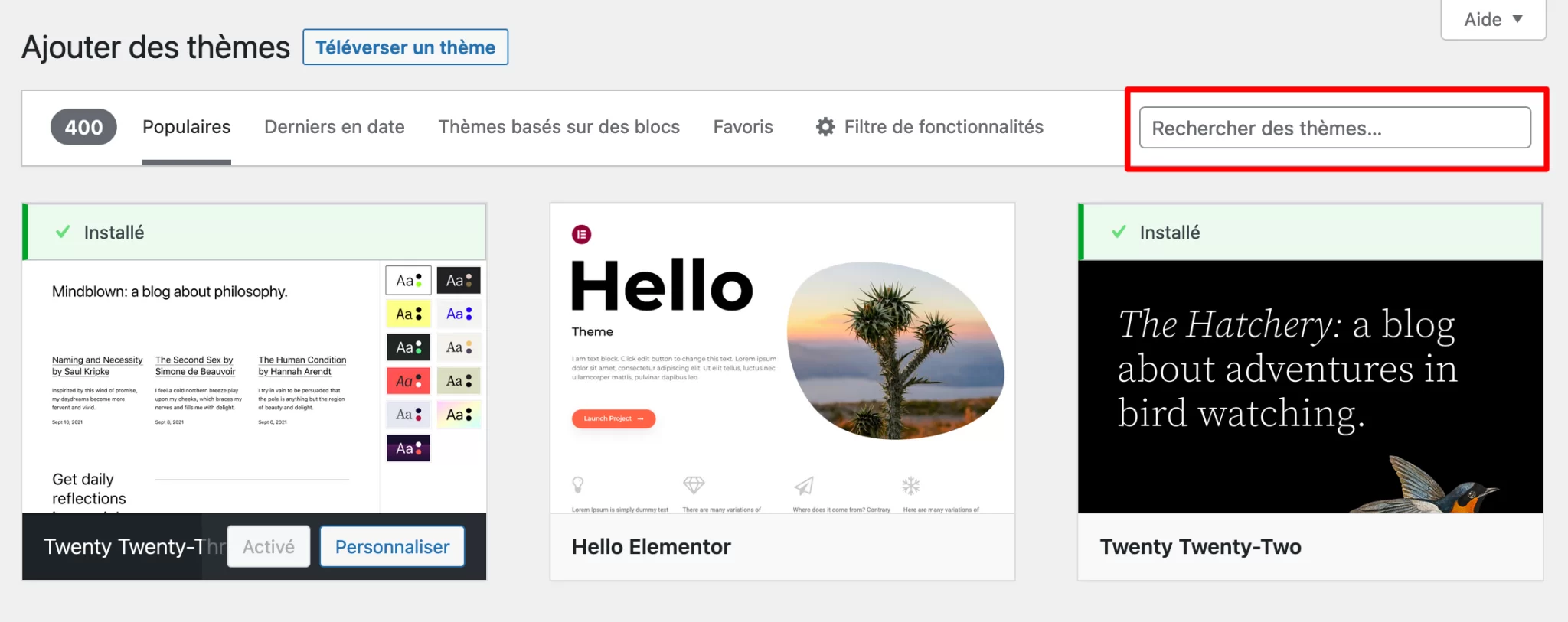This screenshot has height=622, width=1568.
Task: Click the cactus image in Hello Elementor preview
Action: (x=896, y=350)
